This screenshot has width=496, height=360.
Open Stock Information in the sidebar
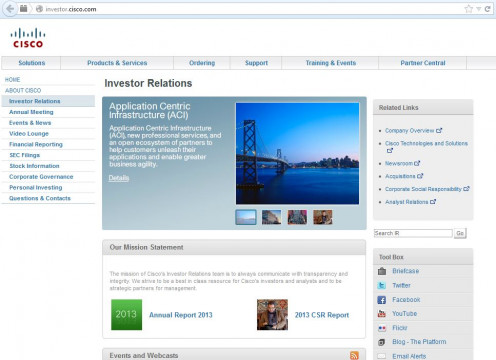34,166
